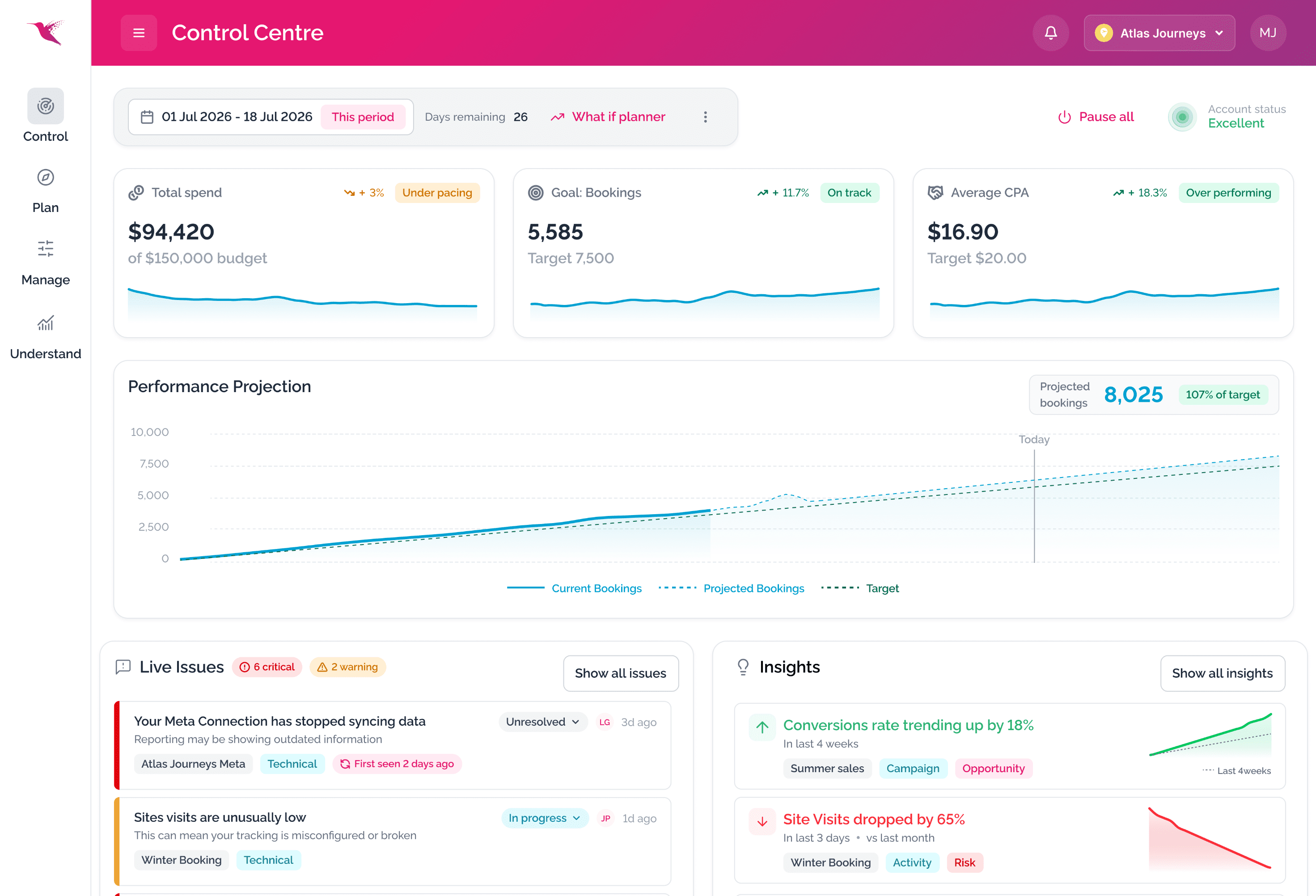Click the $94,420 spend value
The height and width of the screenshot is (896, 1316).
click(171, 232)
